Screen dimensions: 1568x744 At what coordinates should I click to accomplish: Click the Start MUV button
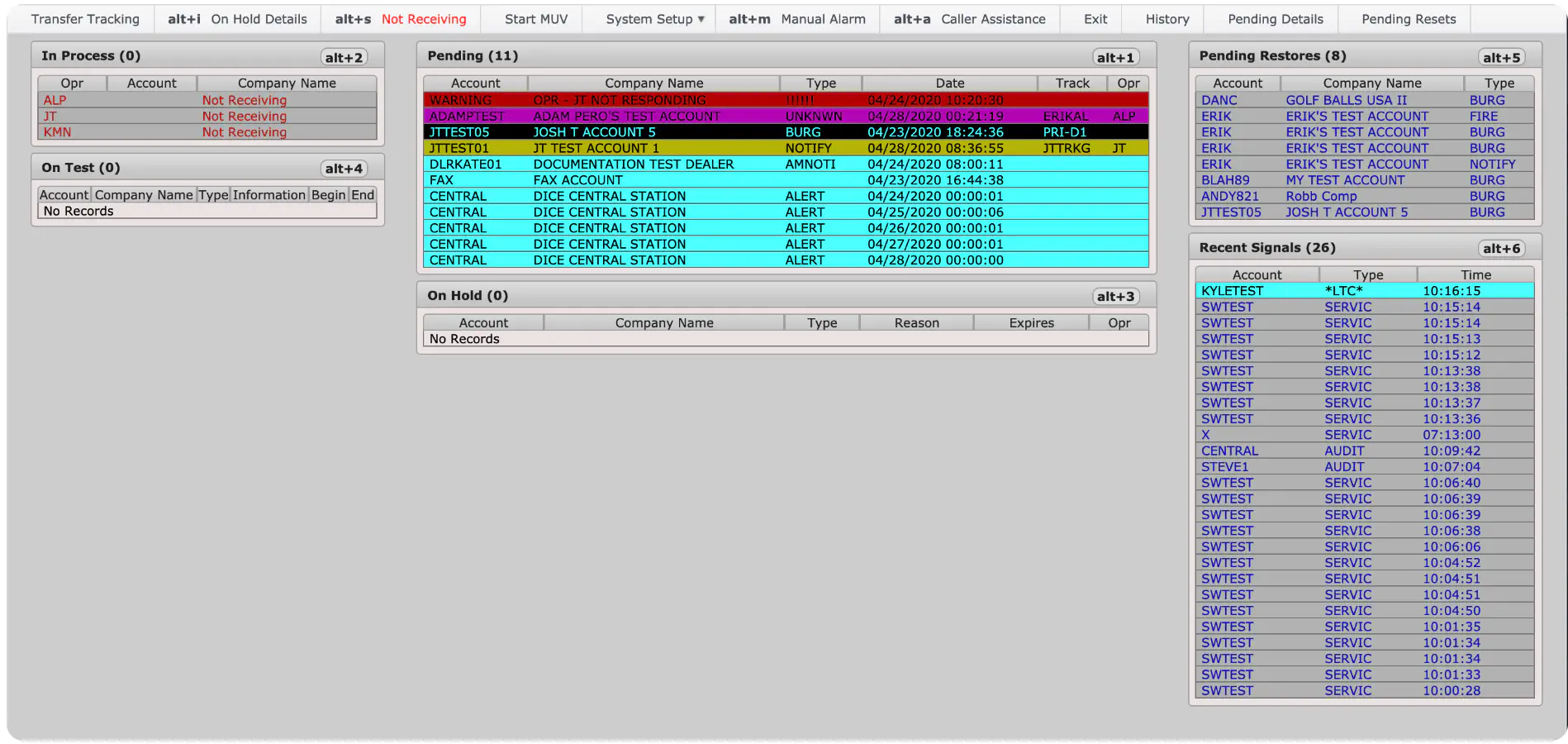click(x=536, y=19)
